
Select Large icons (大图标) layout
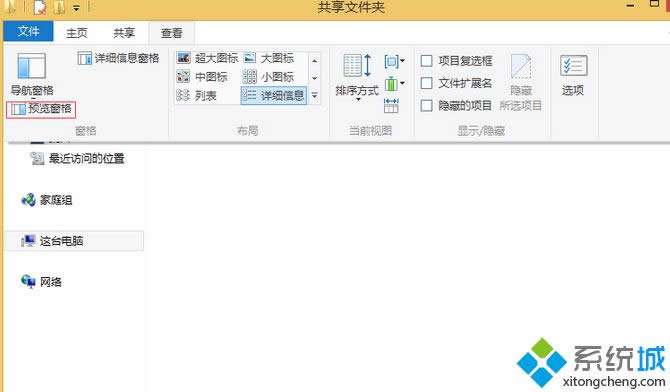[269, 58]
